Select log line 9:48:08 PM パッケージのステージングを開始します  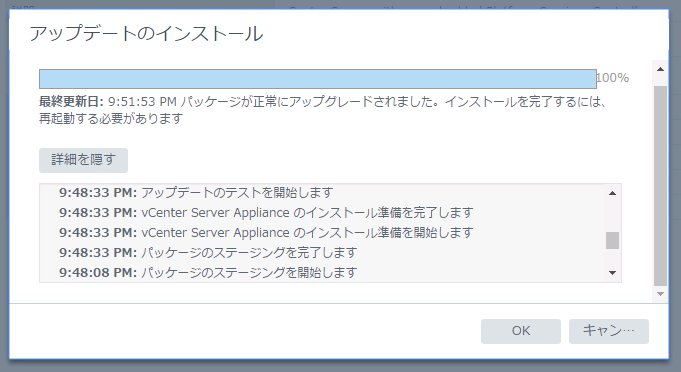(208, 273)
